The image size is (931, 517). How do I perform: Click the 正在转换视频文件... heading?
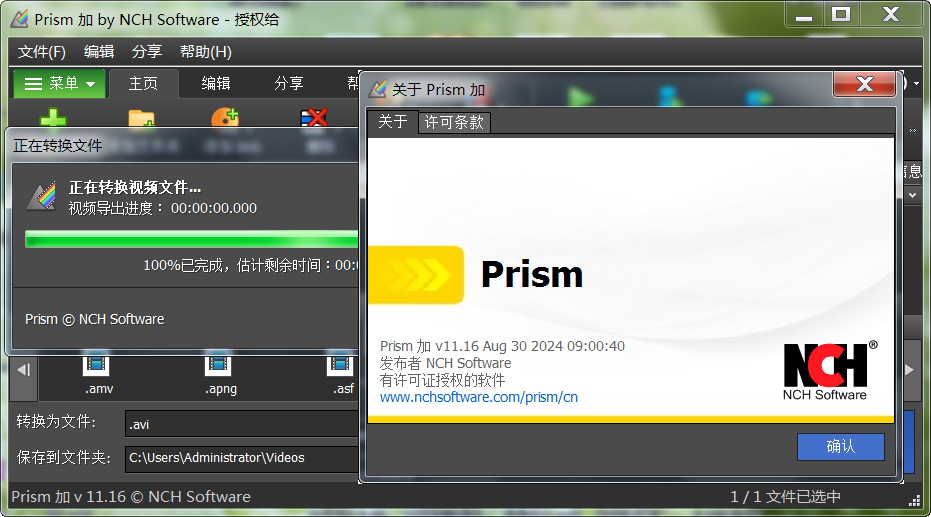tap(135, 188)
